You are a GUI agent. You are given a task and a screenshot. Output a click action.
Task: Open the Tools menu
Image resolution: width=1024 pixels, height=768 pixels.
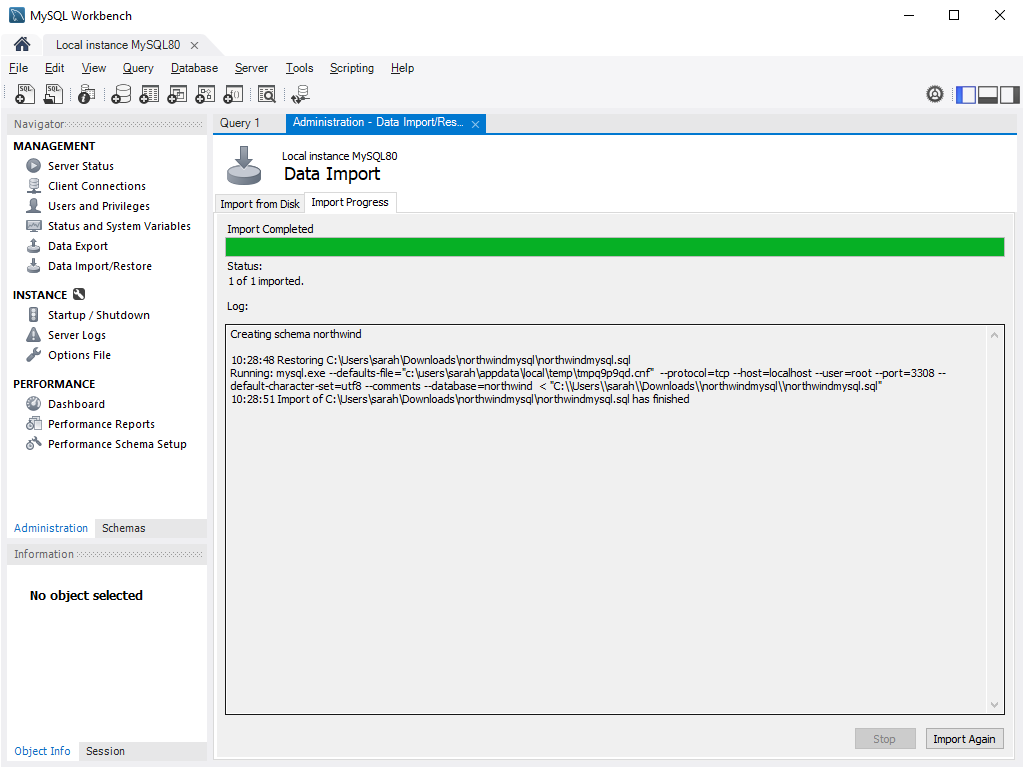point(299,68)
